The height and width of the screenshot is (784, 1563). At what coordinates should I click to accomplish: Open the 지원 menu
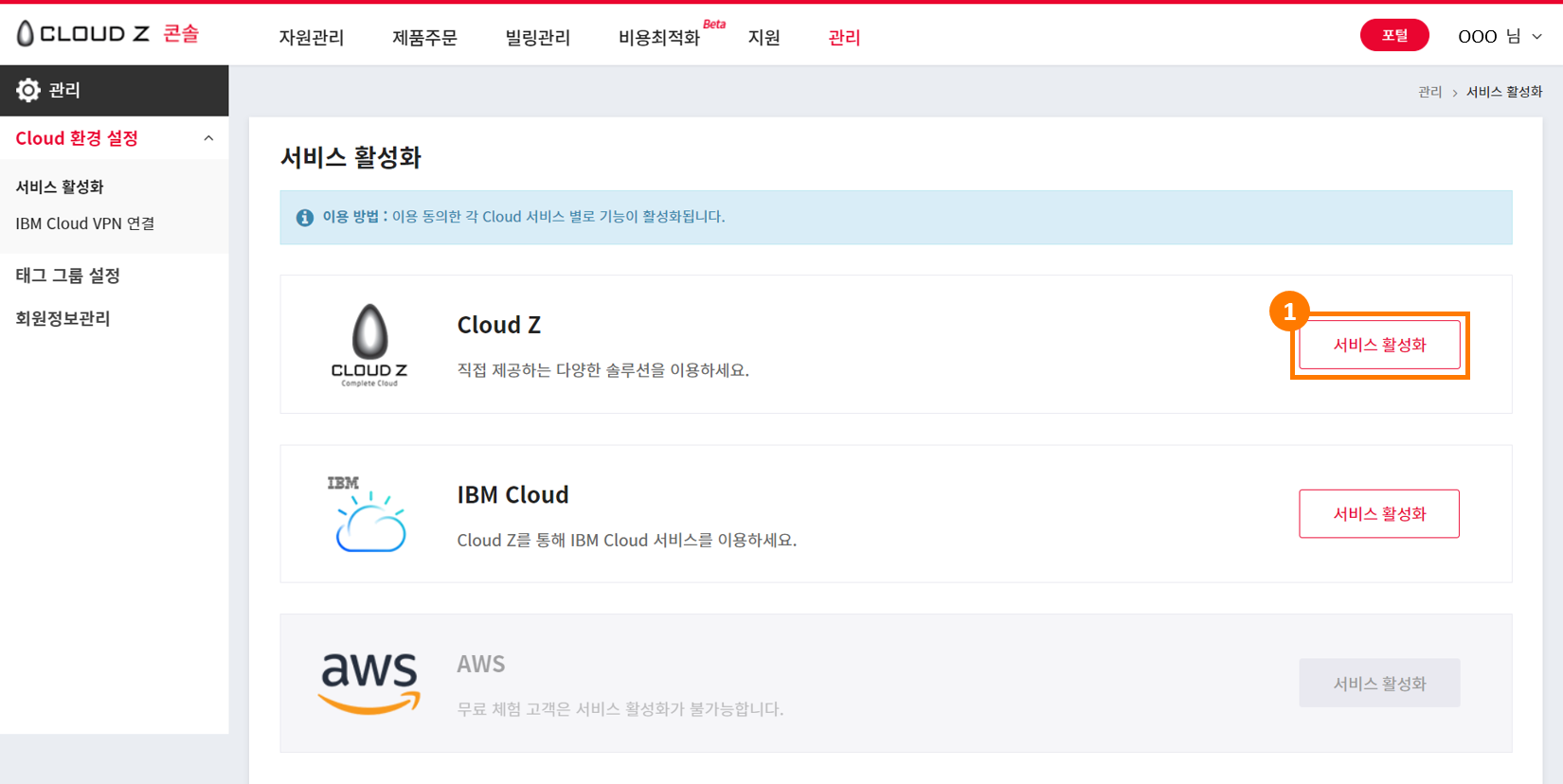[x=764, y=38]
